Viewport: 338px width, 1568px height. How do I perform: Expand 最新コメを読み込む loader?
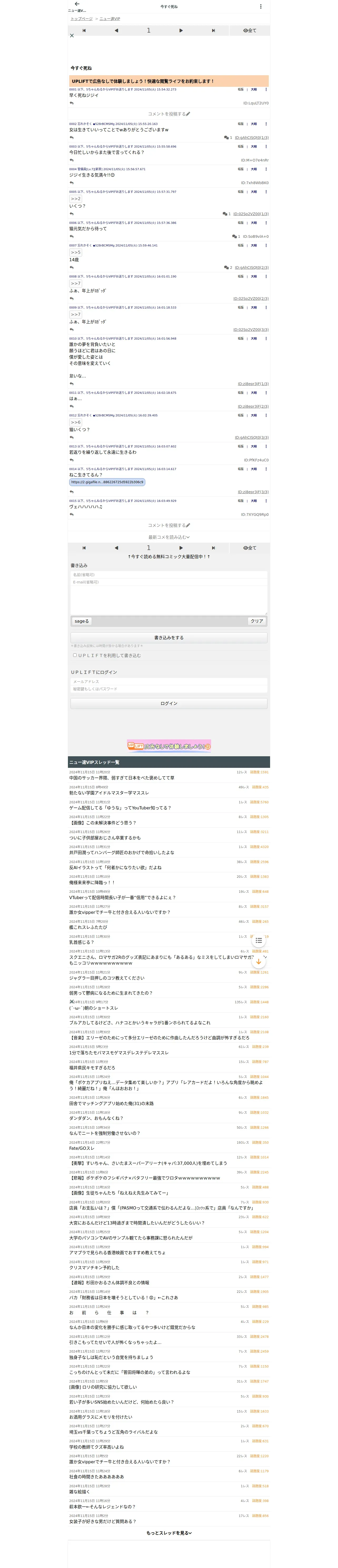[169, 537]
